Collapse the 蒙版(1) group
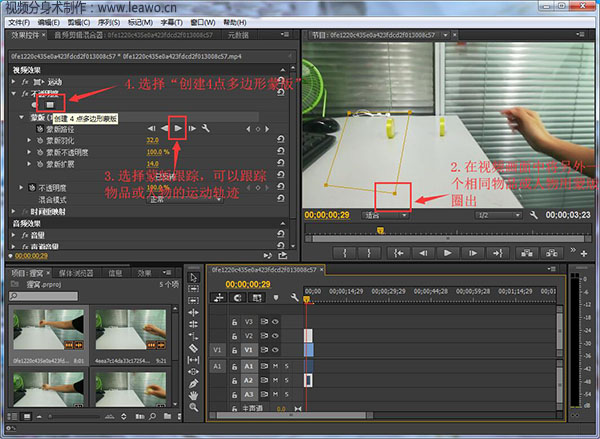Viewport: 600px width, 439px height. [x=21, y=118]
